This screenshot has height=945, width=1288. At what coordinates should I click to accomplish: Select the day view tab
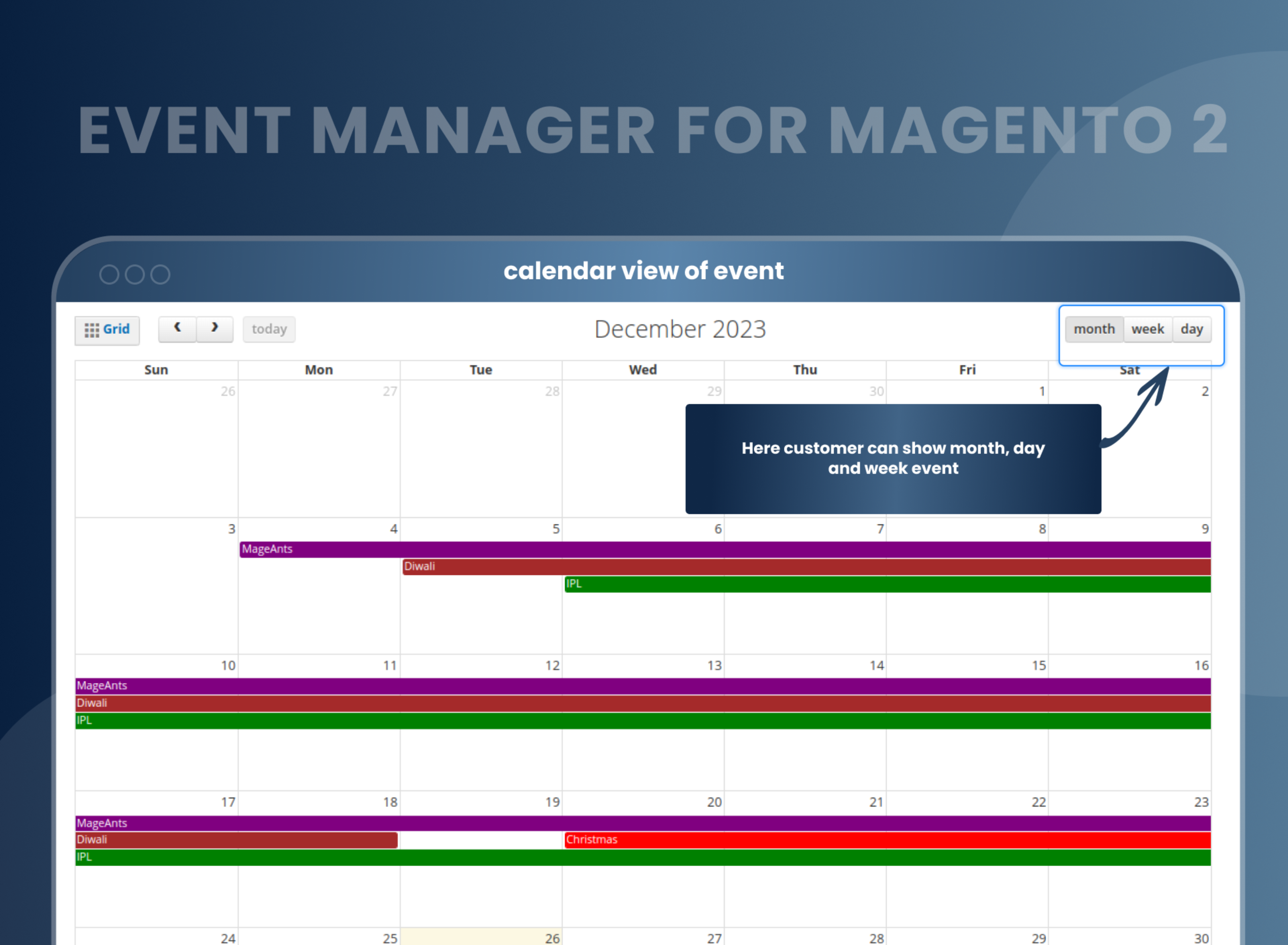tap(1192, 330)
